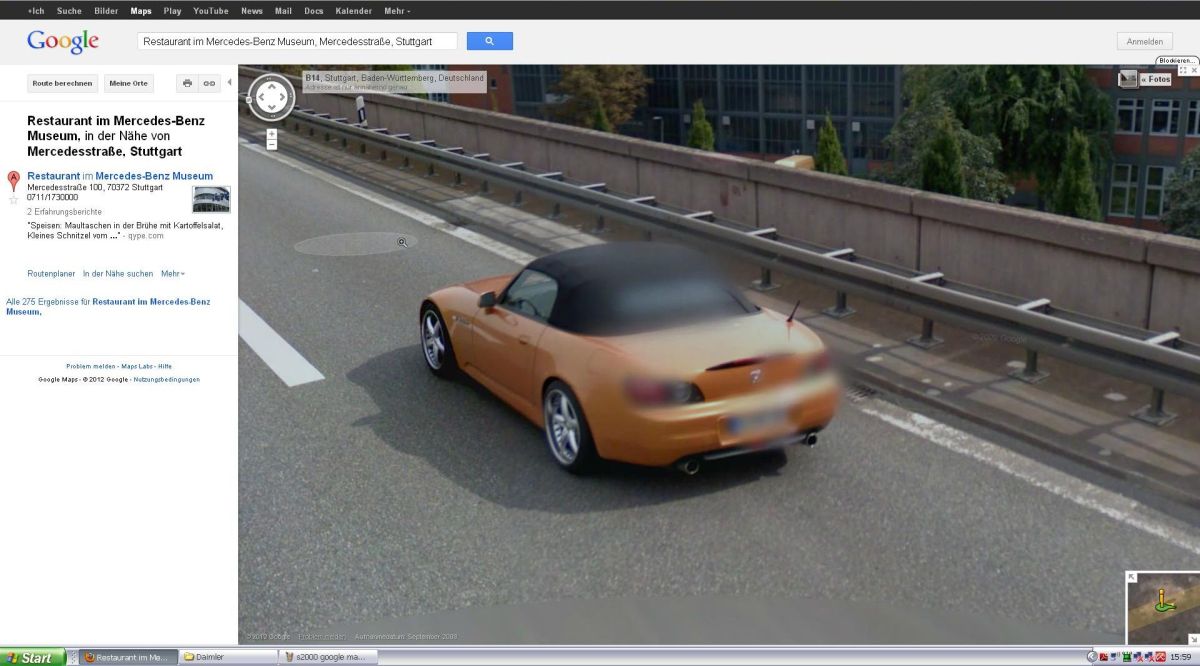This screenshot has width=1200, height=666.
Task: Click the blue search magnifier button
Action: [x=489, y=41]
